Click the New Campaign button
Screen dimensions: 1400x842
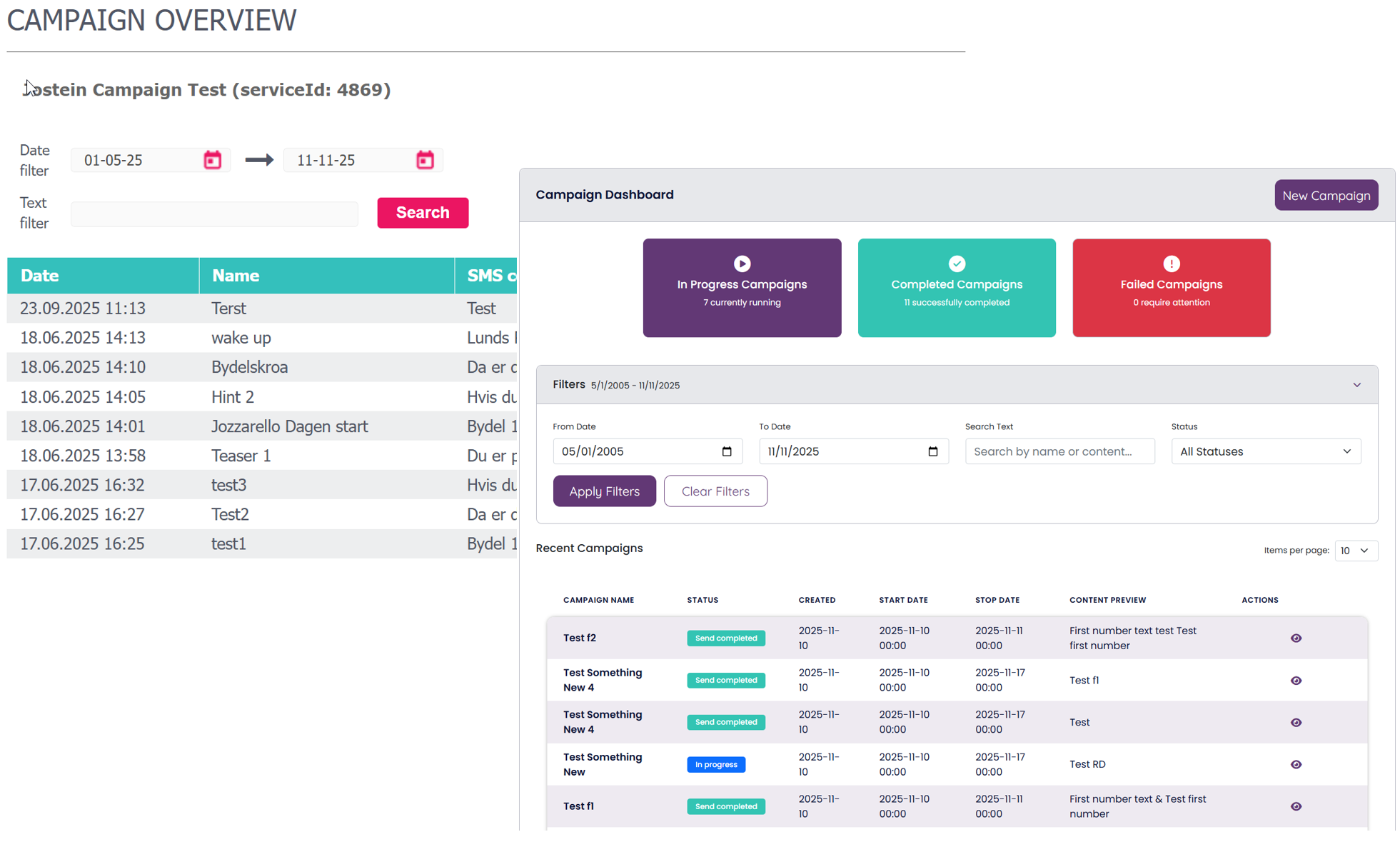[1326, 196]
